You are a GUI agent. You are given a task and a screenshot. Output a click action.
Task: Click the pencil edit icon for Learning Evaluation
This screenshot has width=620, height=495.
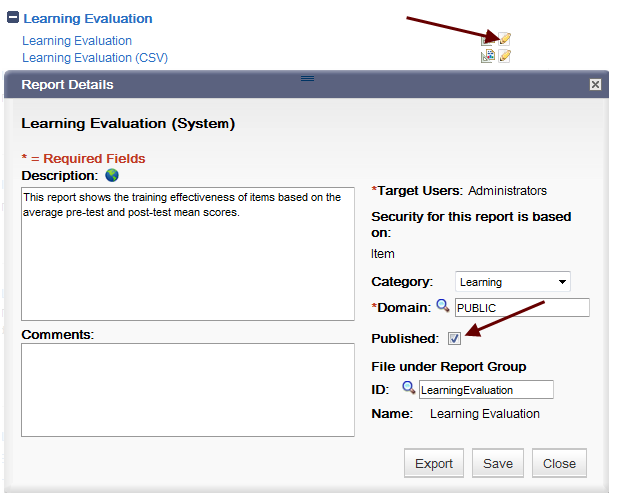coord(504,39)
